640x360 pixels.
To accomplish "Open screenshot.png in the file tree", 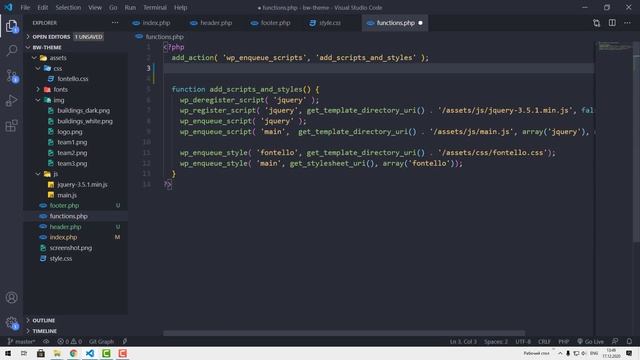I will click(x=71, y=248).
